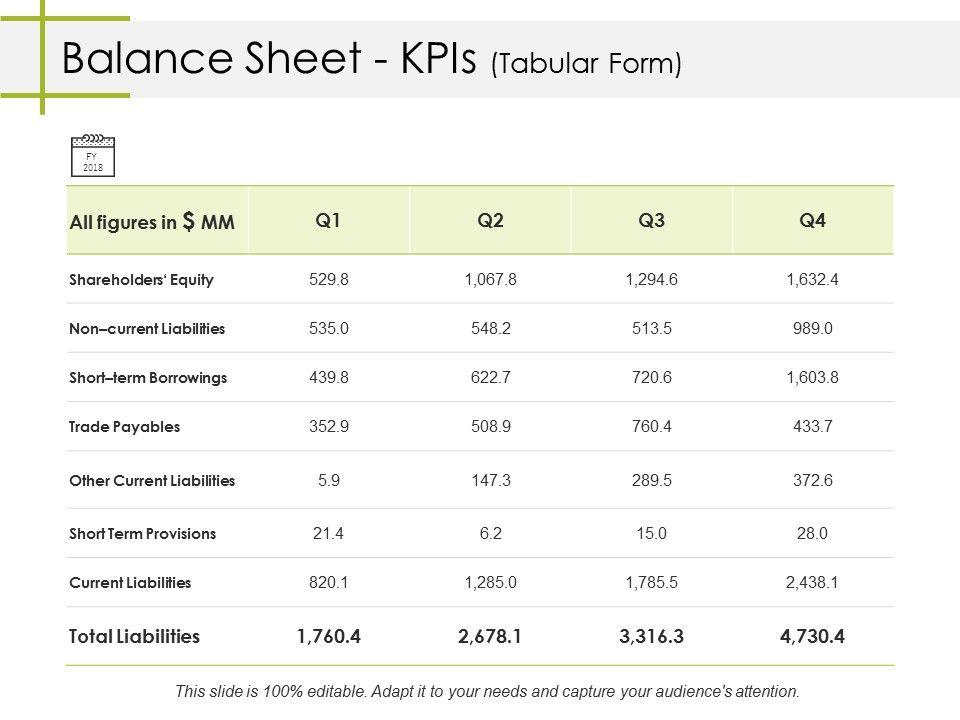Click the Trade Payables row label
This screenshot has width=960, height=720.
125,426
